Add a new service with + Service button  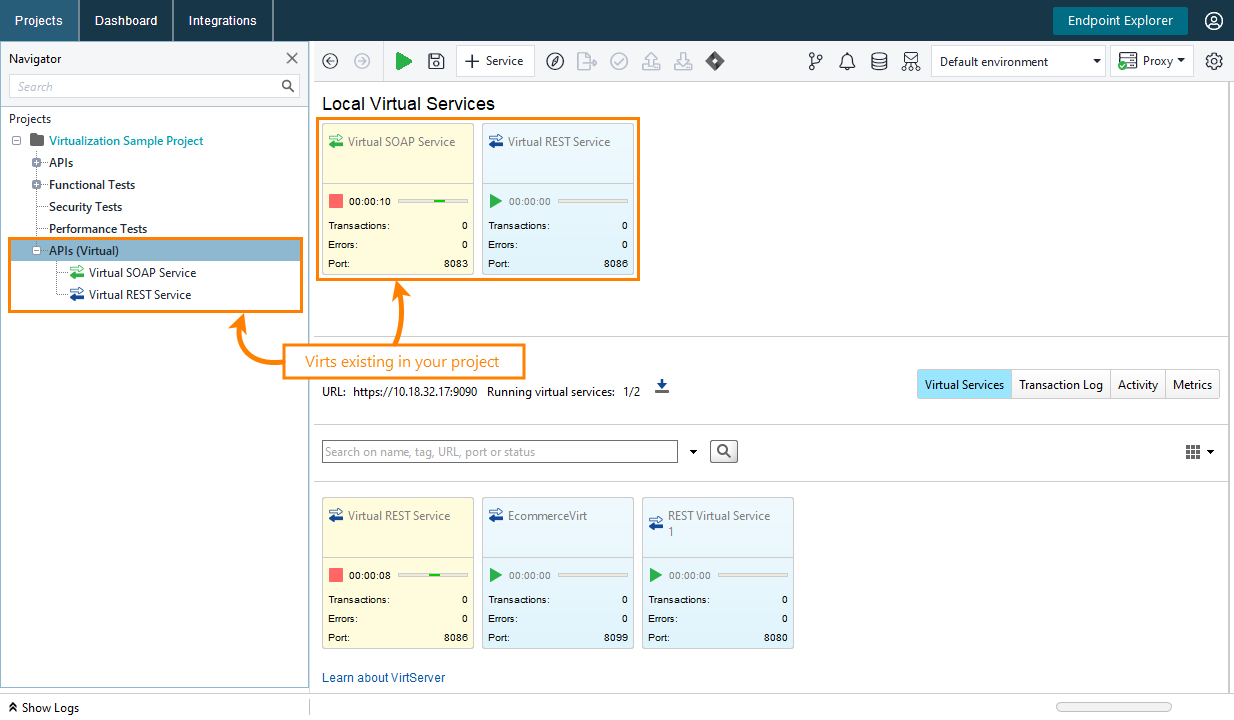[494, 61]
